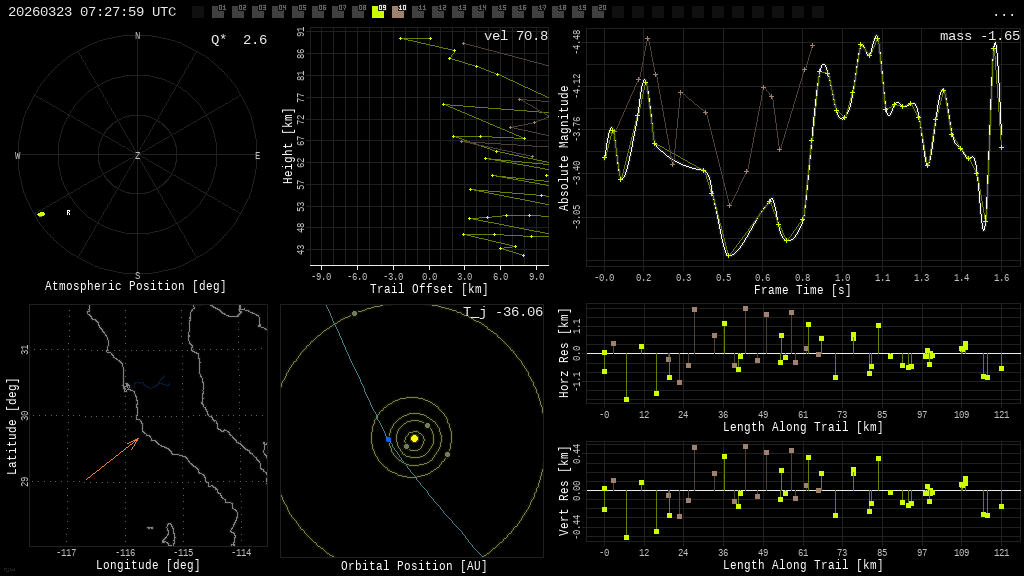Click the blue Earth marker on orbit plot
Image resolution: width=1024 pixels, height=576 pixels.
coord(389,440)
